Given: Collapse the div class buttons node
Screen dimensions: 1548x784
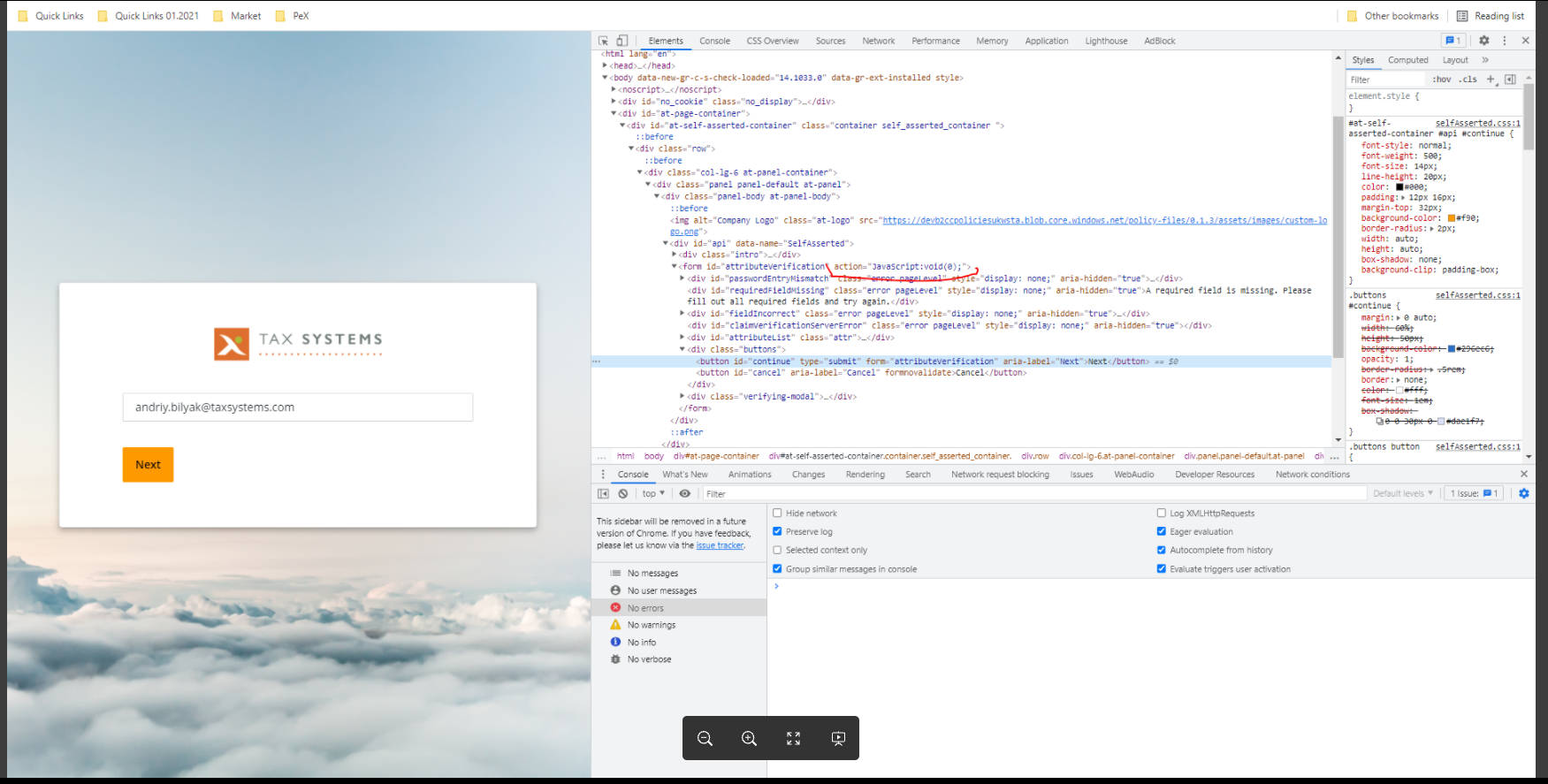Looking at the screenshot, I should (x=682, y=349).
